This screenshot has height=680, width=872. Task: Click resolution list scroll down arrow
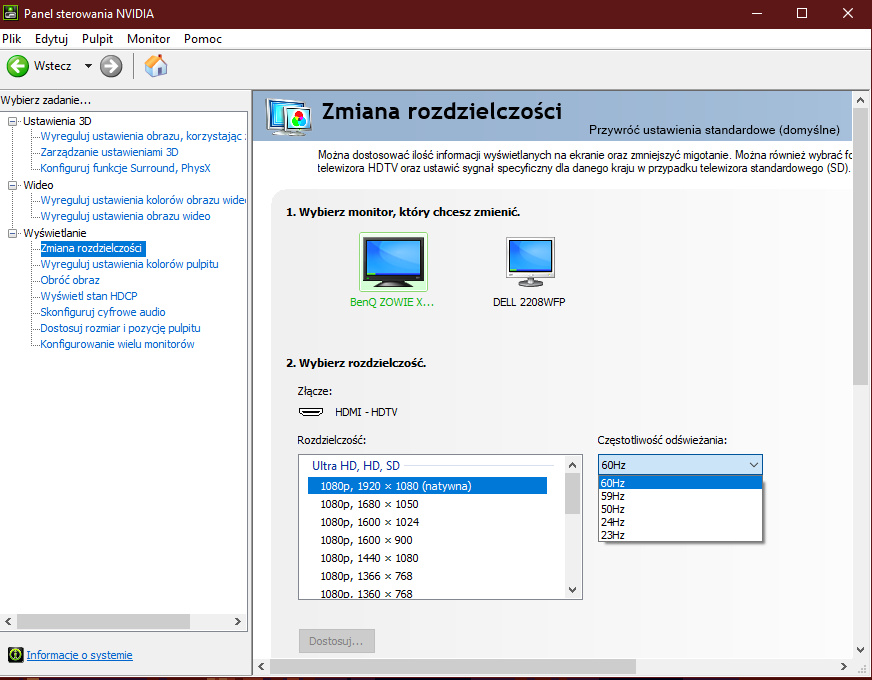click(573, 590)
